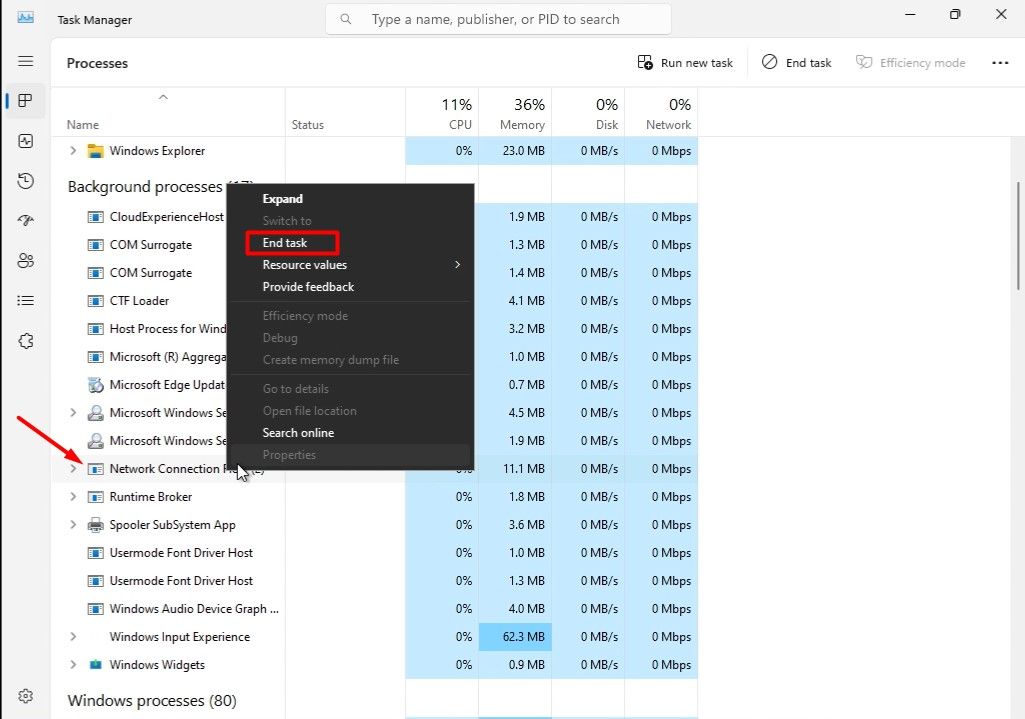This screenshot has height=719, width=1025.
Task: Click the End task toolbar button
Action: click(x=796, y=62)
